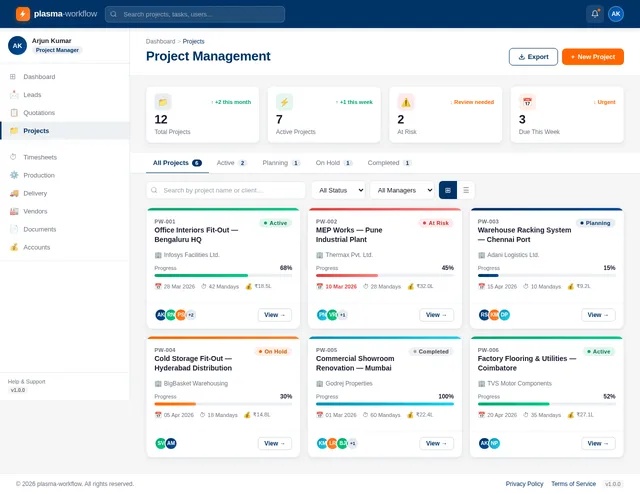
Task: Click the plasma-workflow logo icon
Action: click(24, 14)
